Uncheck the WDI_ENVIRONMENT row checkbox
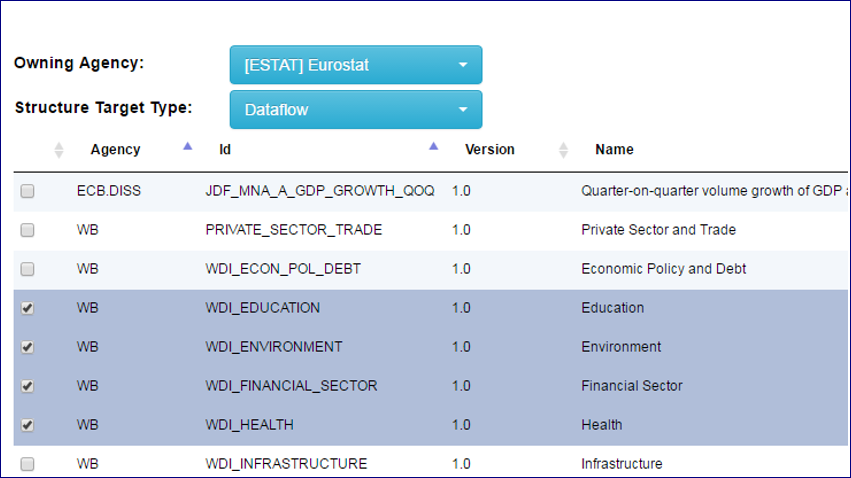The width and height of the screenshot is (851, 478). 28,347
